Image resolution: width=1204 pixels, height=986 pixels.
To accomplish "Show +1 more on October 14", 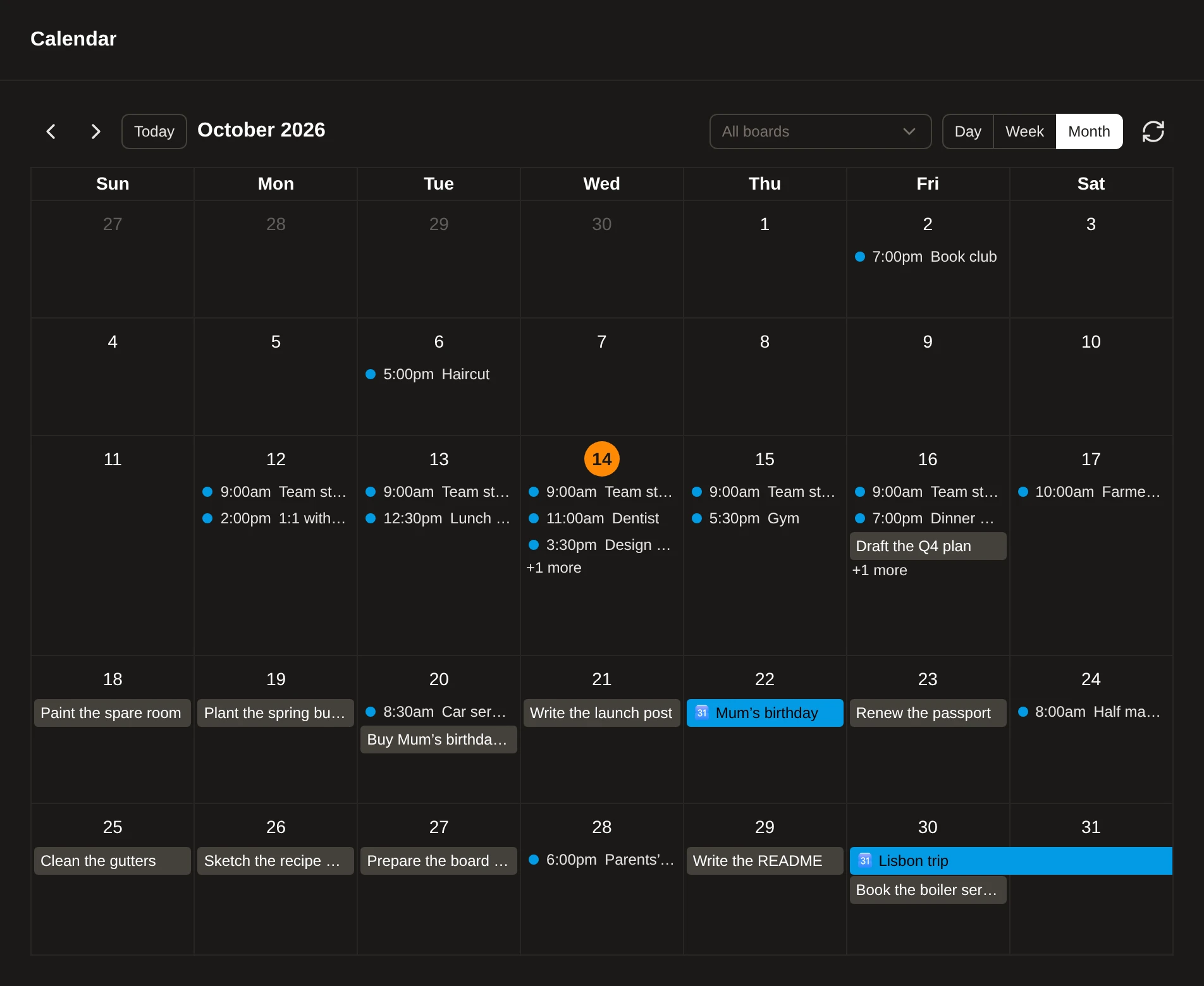I will point(554,568).
